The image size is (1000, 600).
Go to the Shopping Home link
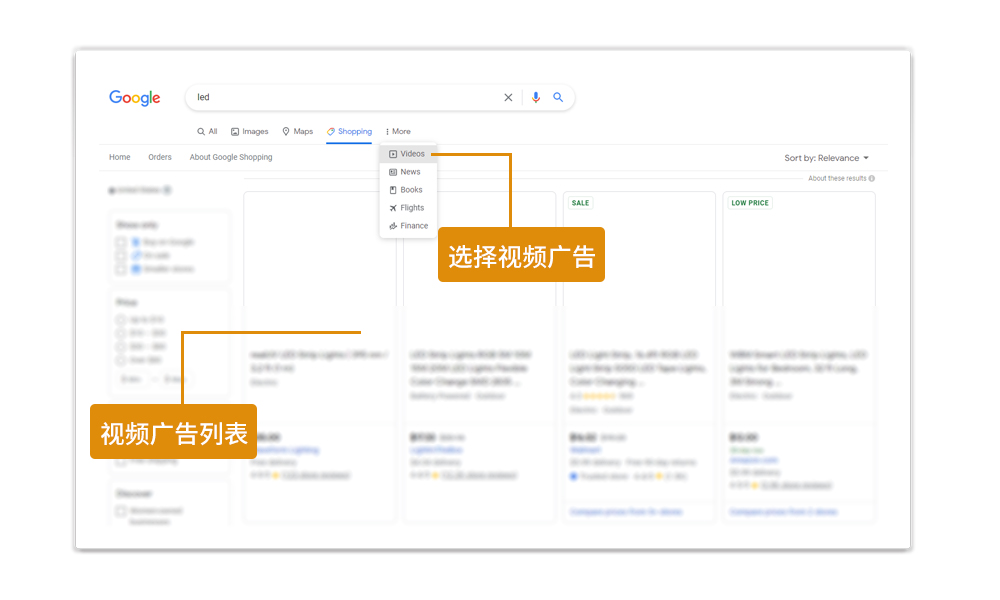click(120, 157)
